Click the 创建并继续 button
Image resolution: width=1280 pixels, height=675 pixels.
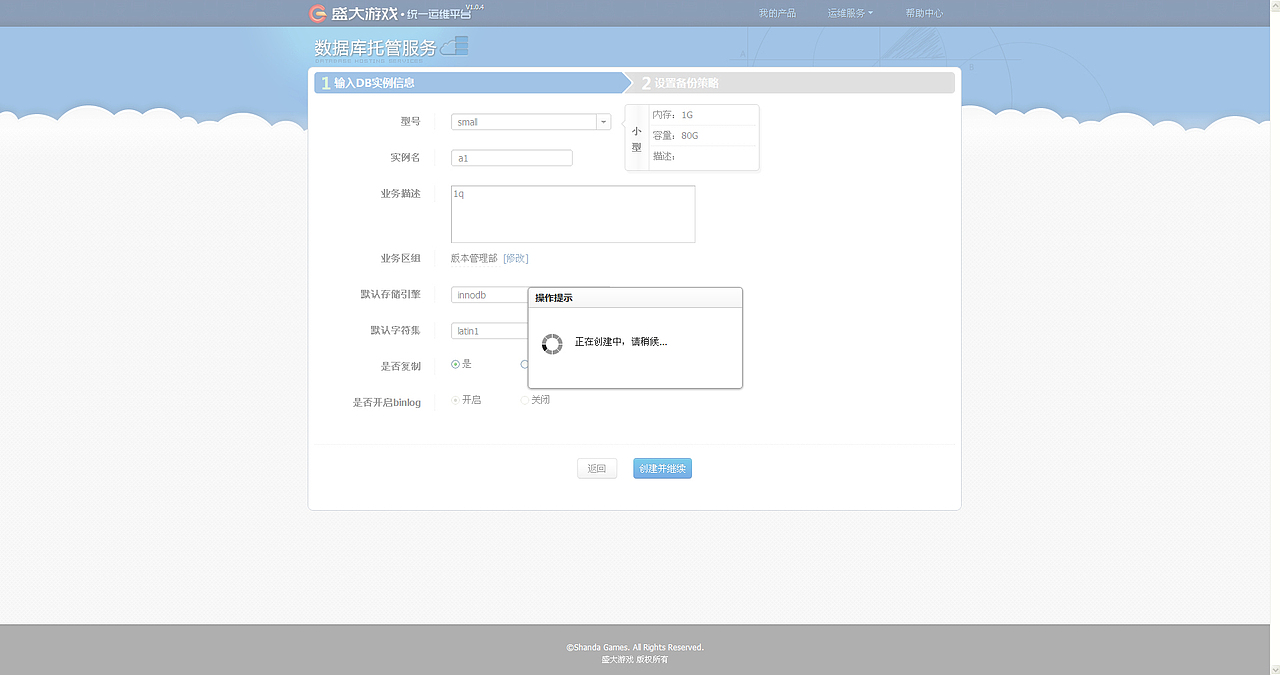click(x=662, y=468)
